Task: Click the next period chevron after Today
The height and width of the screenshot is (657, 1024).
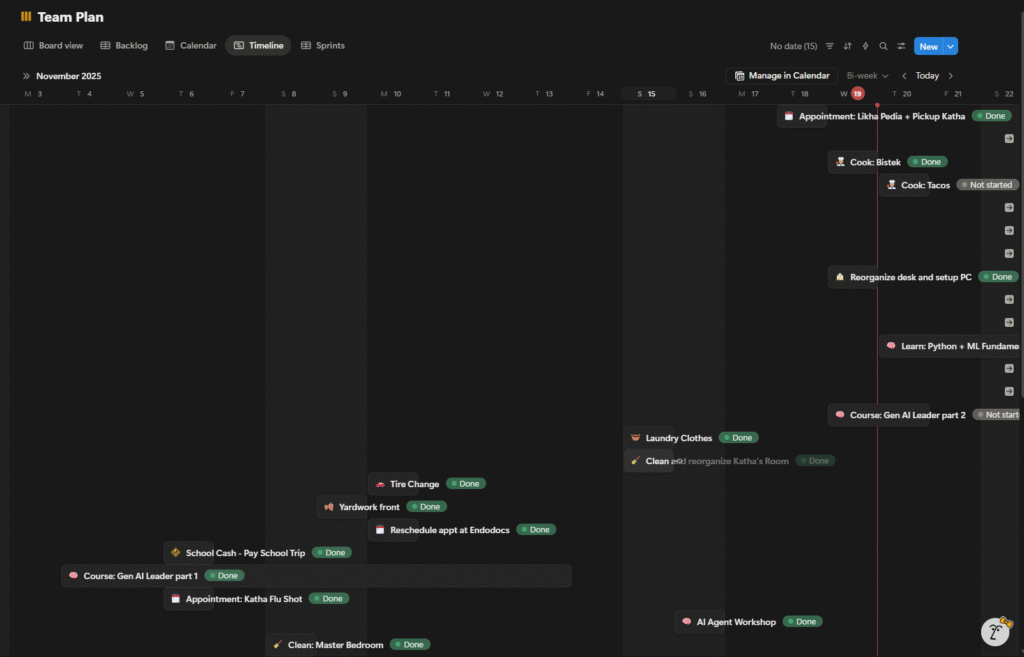Action: [x=952, y=75]
